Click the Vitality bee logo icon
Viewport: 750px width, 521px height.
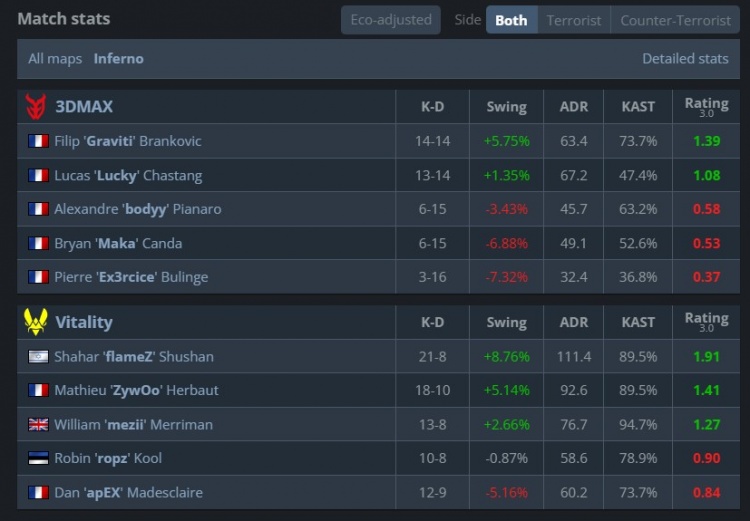pos(35,322)
